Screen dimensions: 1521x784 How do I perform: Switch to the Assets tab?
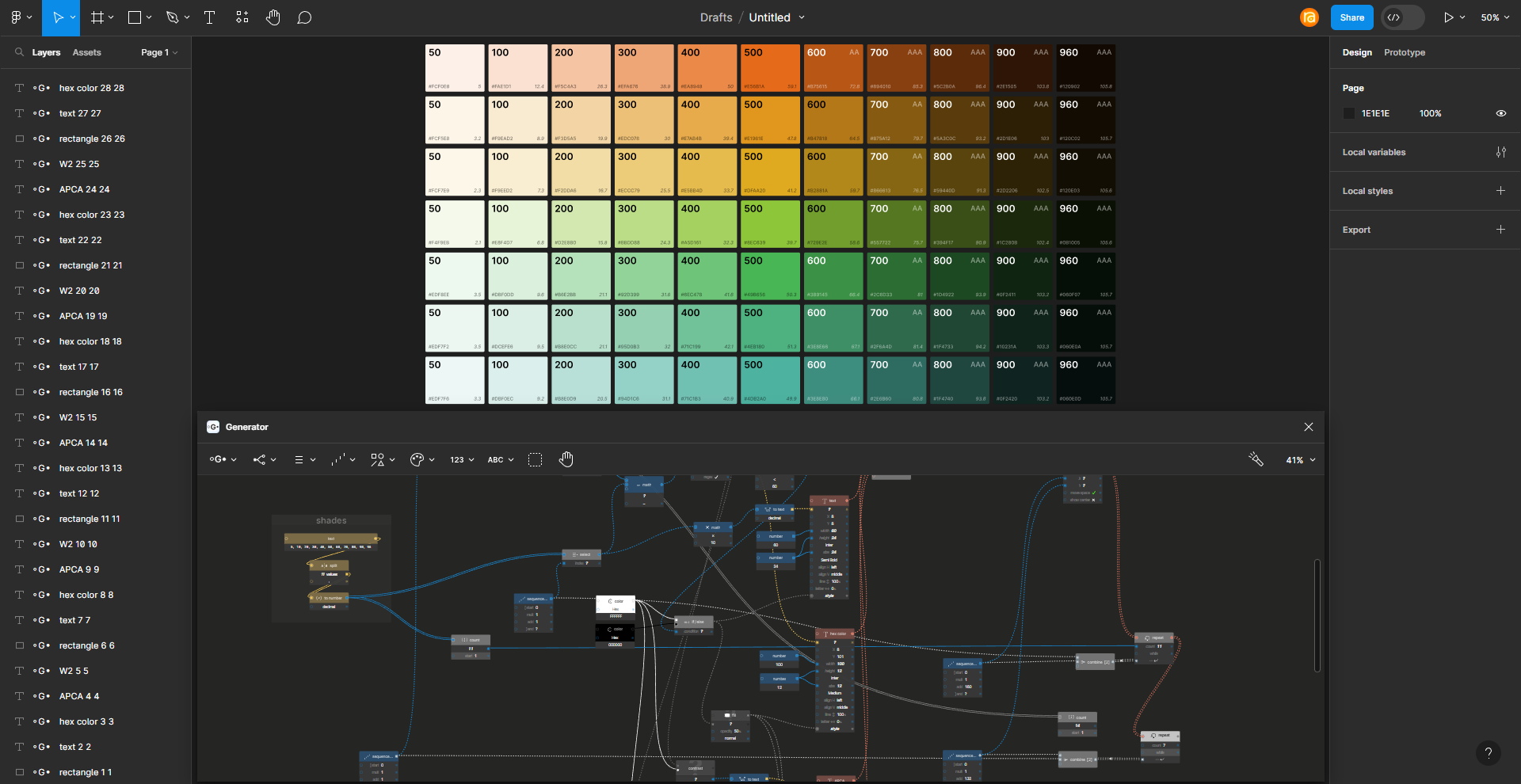coord(87,52)
